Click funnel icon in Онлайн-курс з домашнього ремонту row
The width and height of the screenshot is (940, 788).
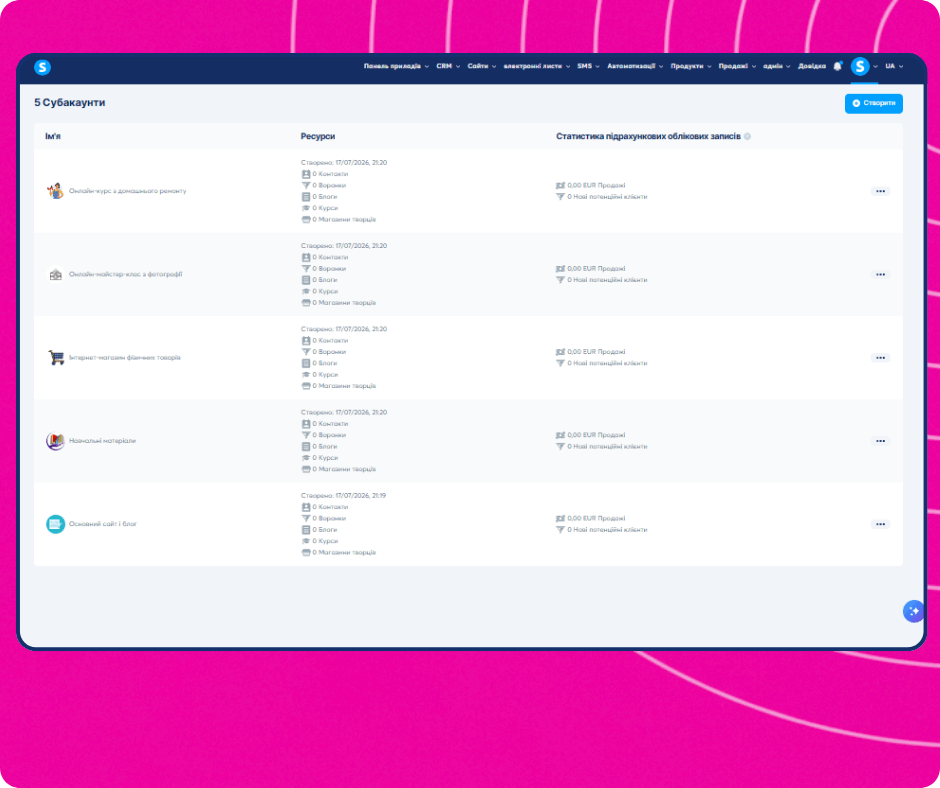pyautogui.click(x=306, y=185)
